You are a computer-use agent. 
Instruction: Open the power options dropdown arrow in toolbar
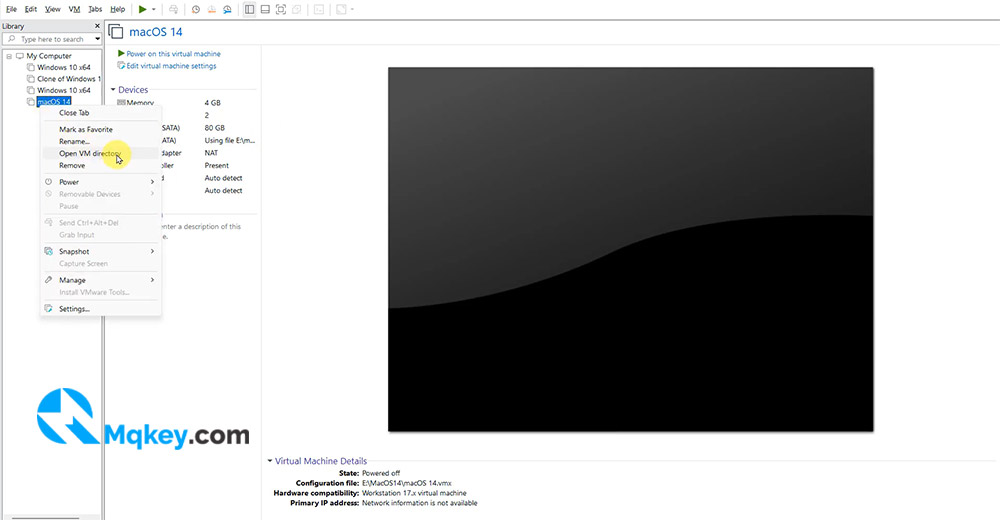click(154, 10)
